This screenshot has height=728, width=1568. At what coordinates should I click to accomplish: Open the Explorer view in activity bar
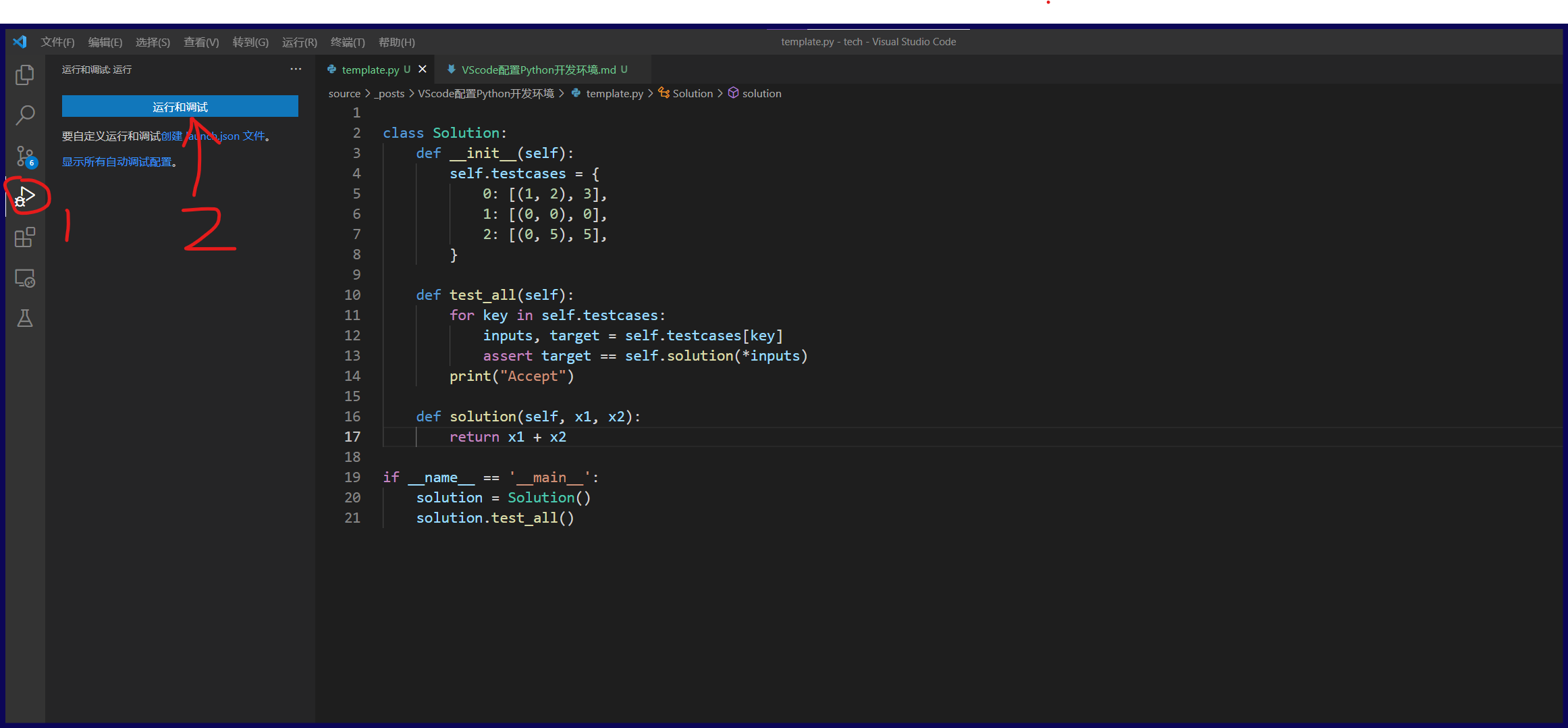[25, 74]
